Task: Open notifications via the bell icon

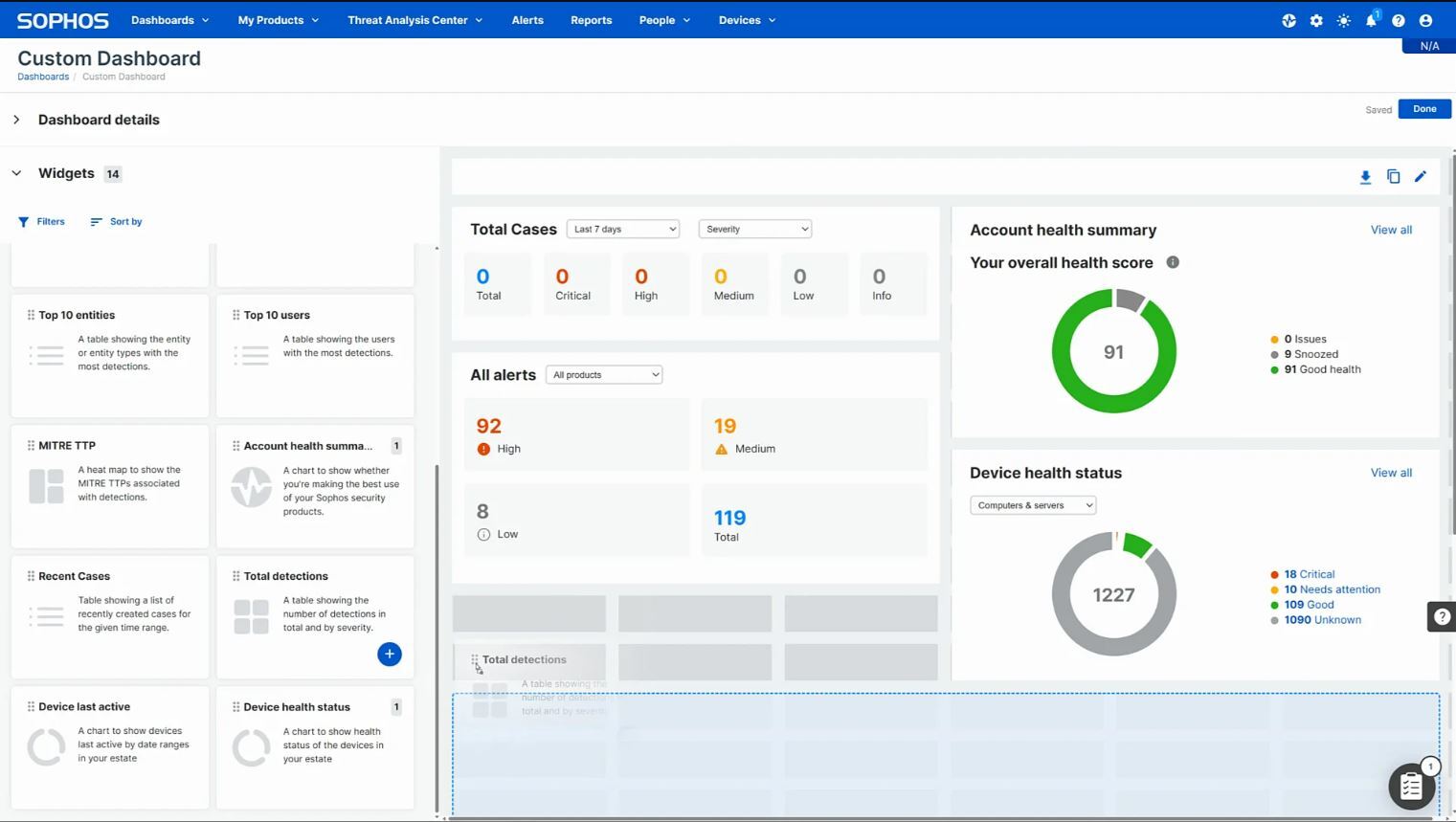Action: coord(1370,19)
